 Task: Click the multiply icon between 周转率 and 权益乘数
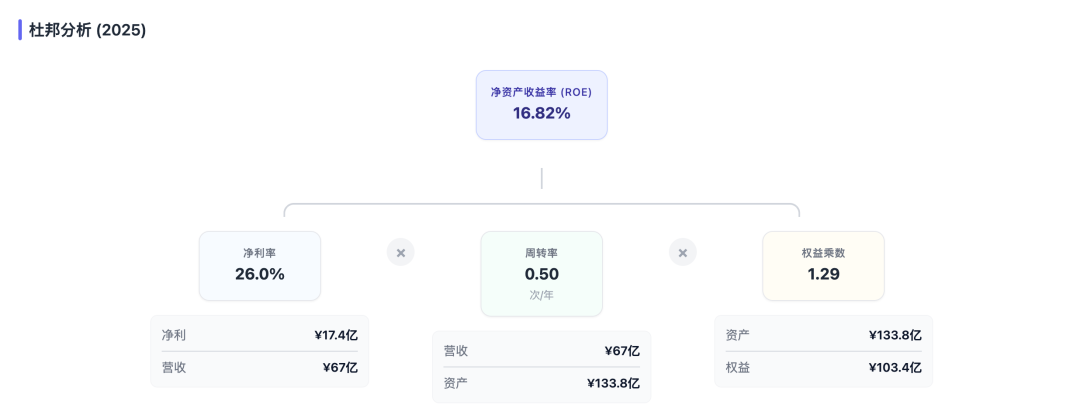[x=682, y=253]
